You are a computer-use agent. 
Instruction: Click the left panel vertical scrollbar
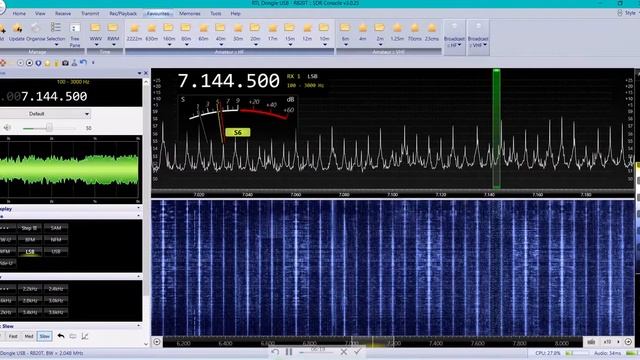click(x=146, y=212)
